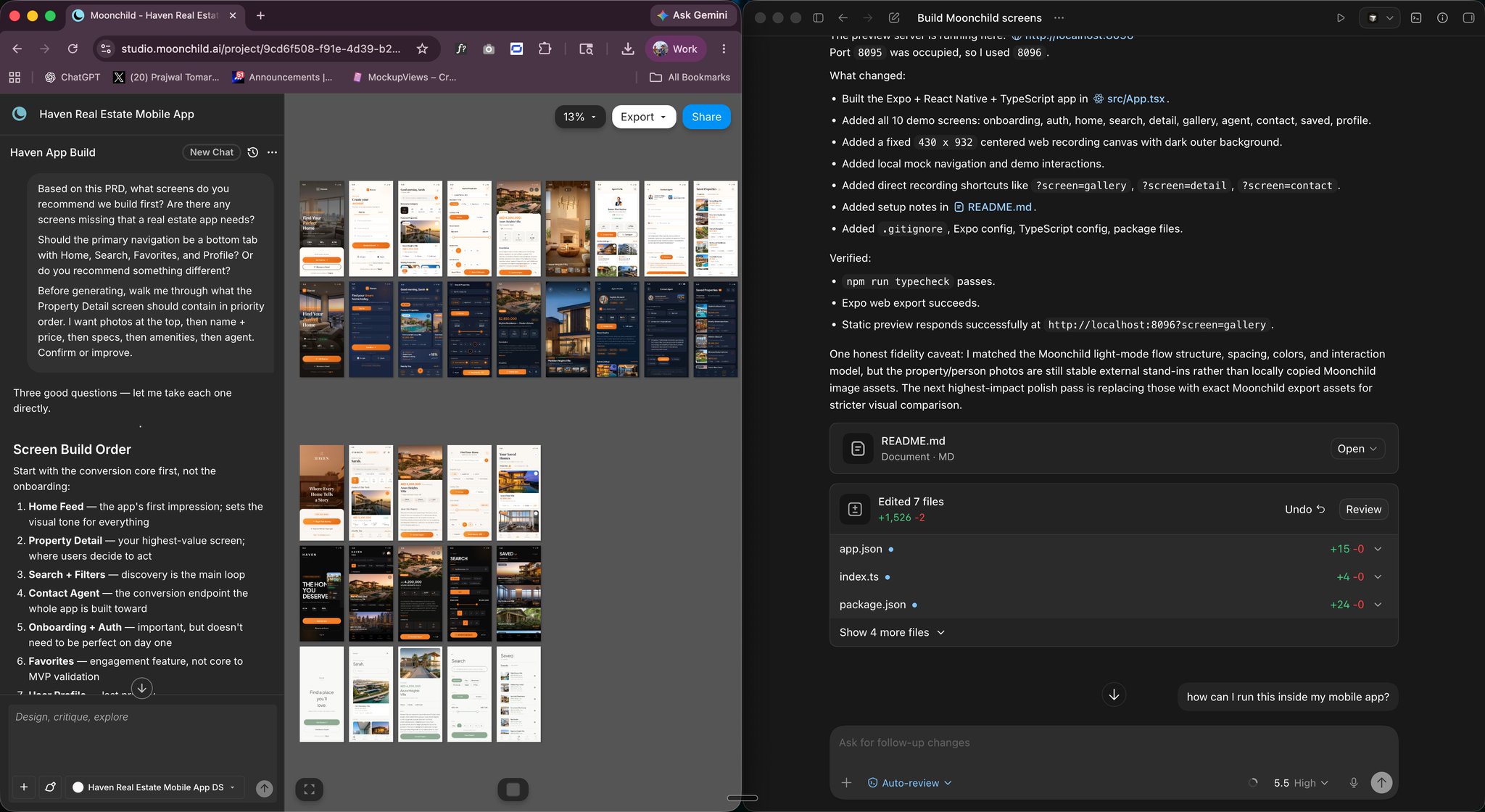Toggle the right panel layout icon
This screenshot has height=812, width=1485.
(x=1468, y=17)
